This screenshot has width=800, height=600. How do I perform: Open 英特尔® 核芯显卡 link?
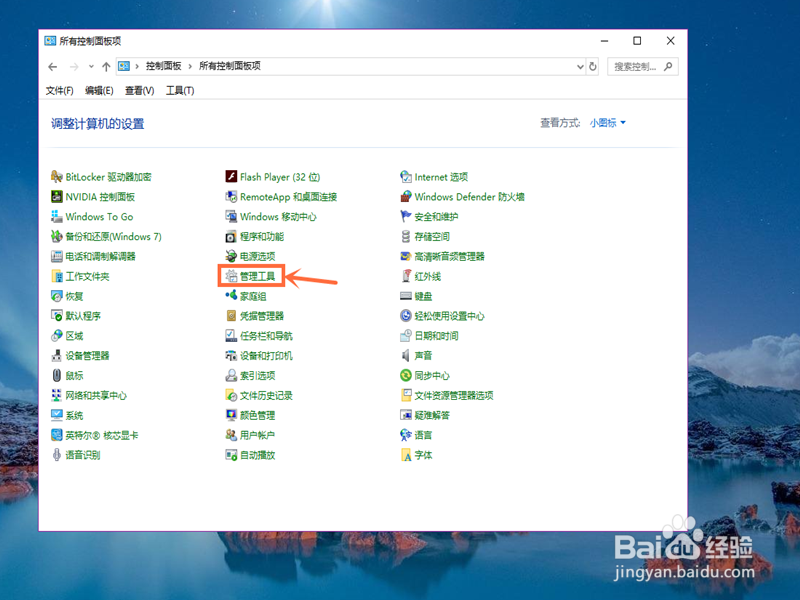pos(102,435)
